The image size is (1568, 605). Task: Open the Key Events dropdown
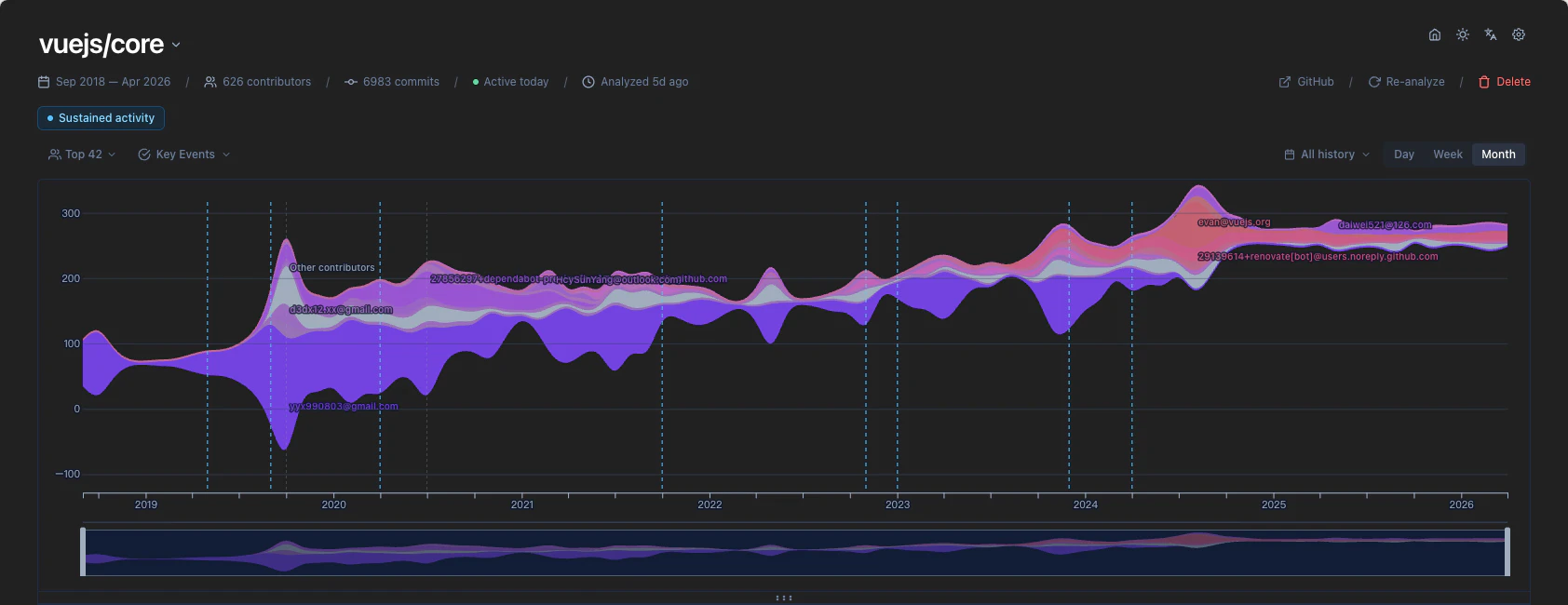coord(184,155)
